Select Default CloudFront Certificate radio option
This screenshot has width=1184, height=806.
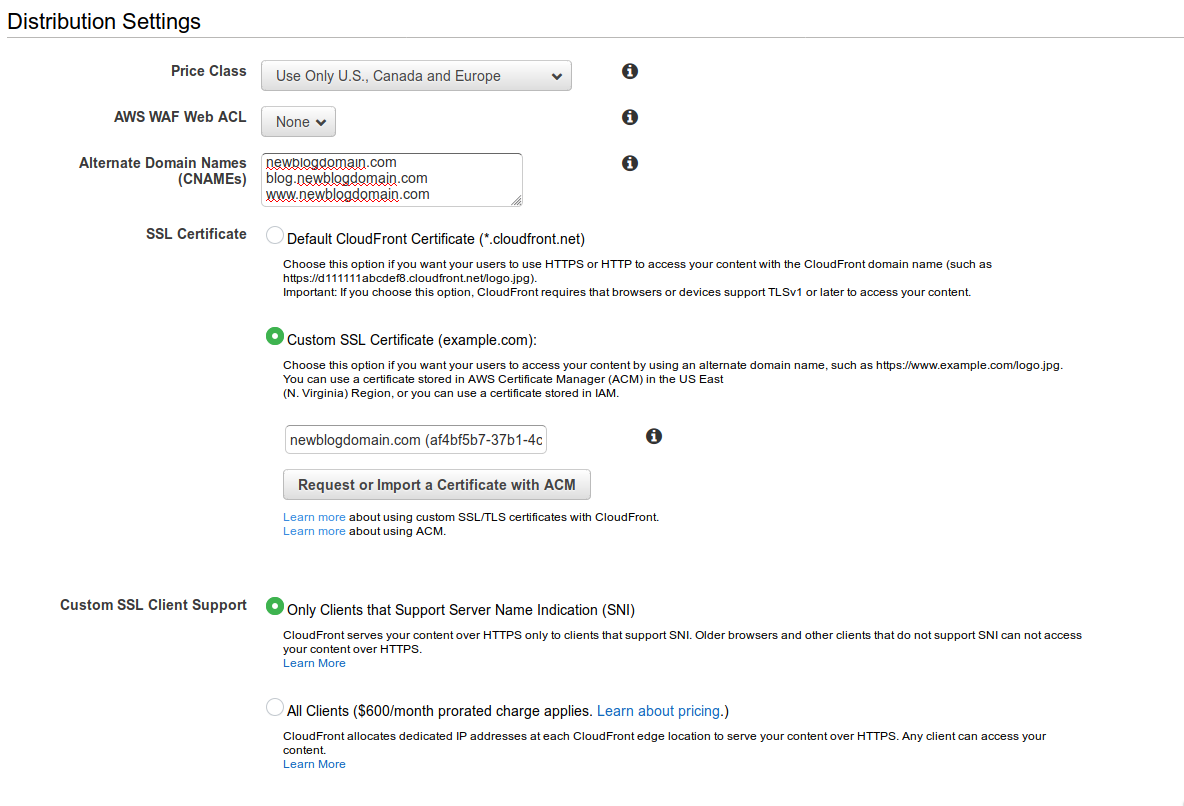[x=275, y=235]
